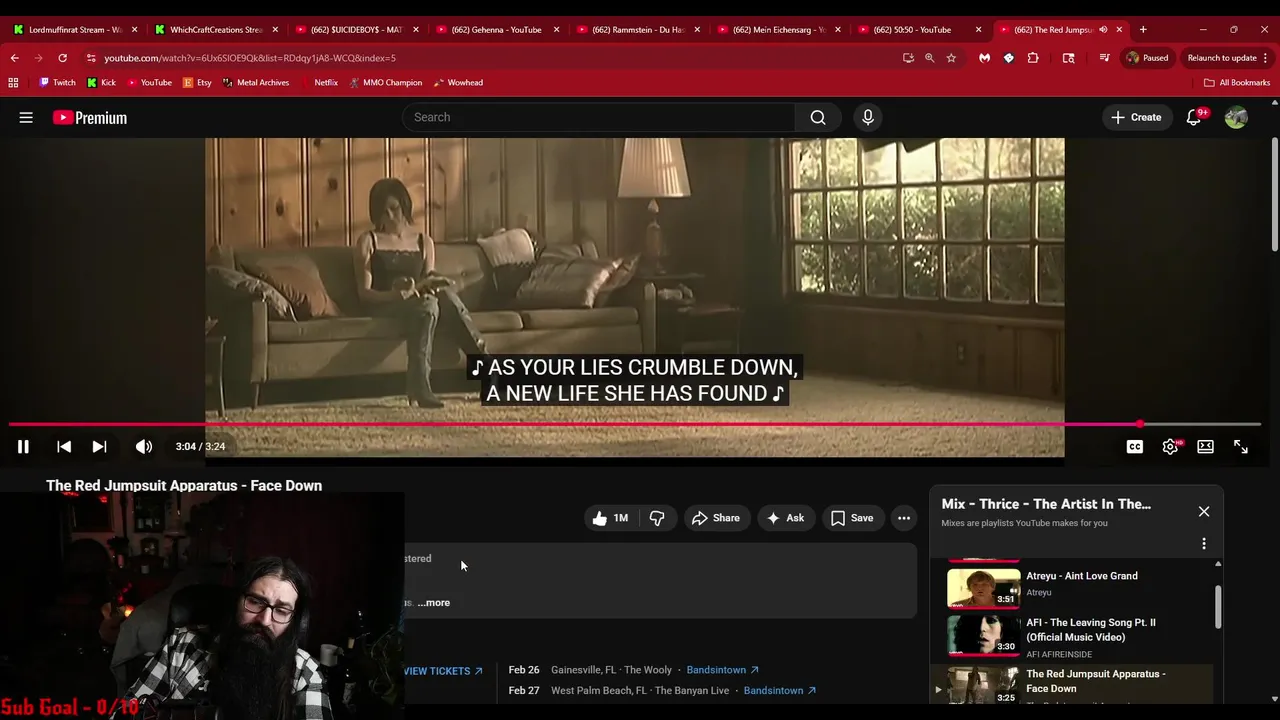Open the YouTube guide hamburger menu
The width and height of the screenshot is (1280, 720).
[x=26, y=117]
